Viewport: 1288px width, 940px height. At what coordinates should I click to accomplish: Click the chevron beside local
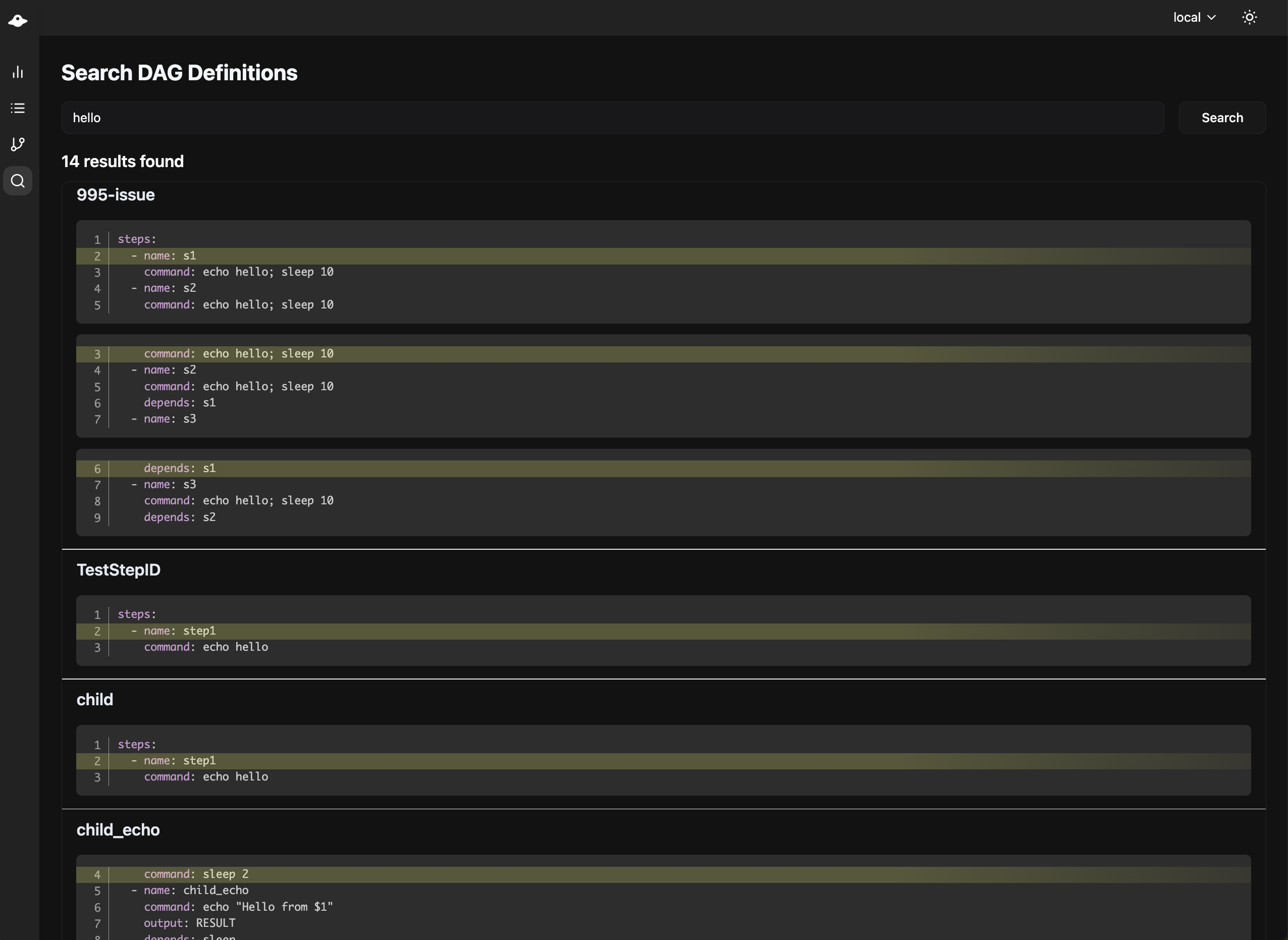(1212, 18)
